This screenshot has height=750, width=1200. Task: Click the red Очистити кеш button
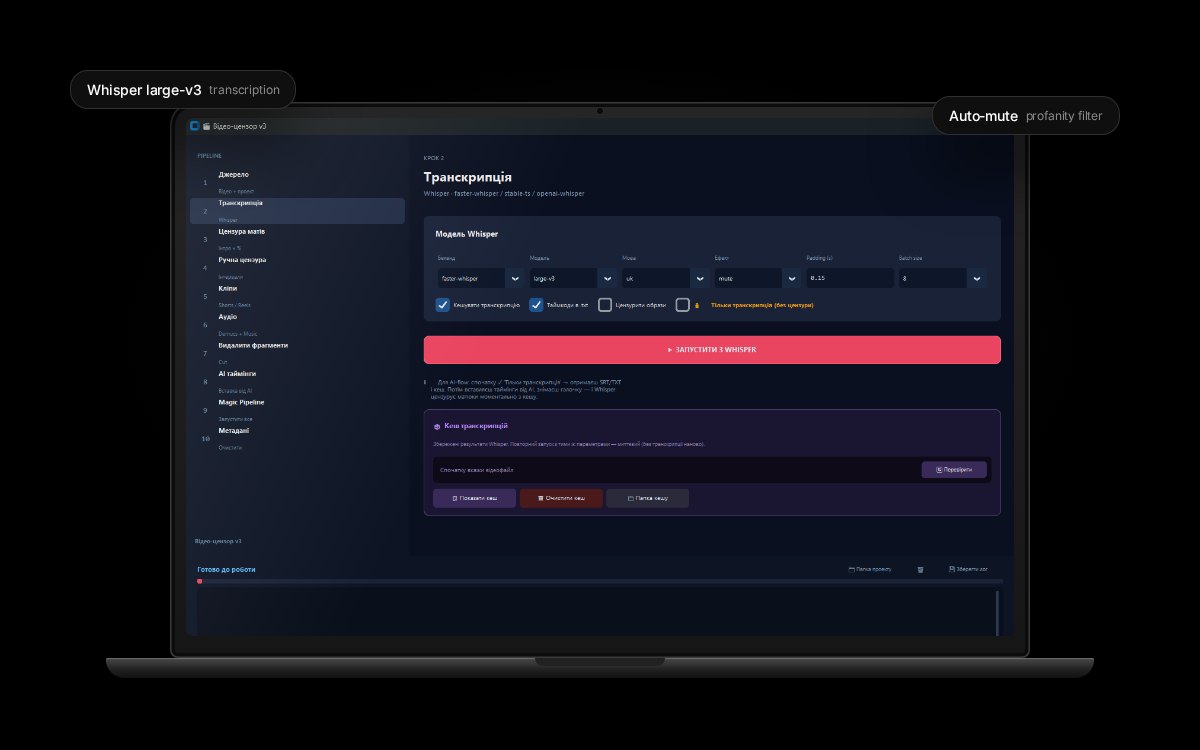pos(561,498)
